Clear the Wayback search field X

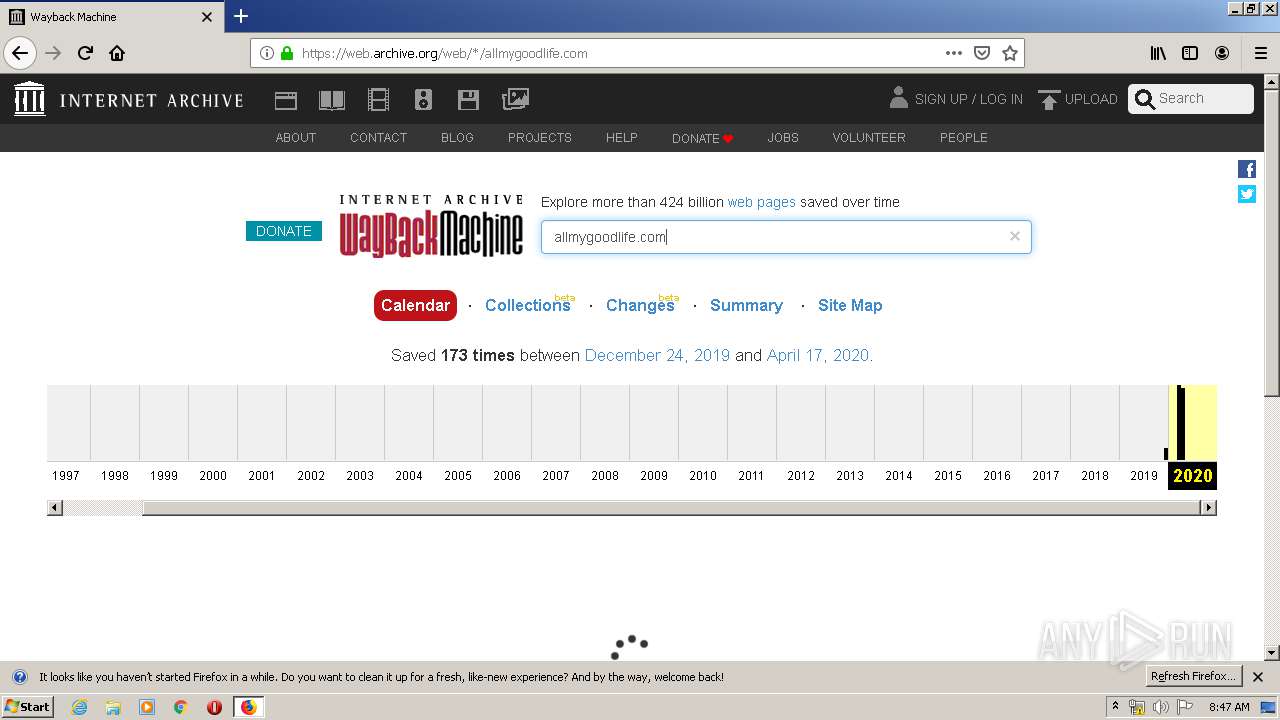pyautogui.click(x=1015, y=236)
